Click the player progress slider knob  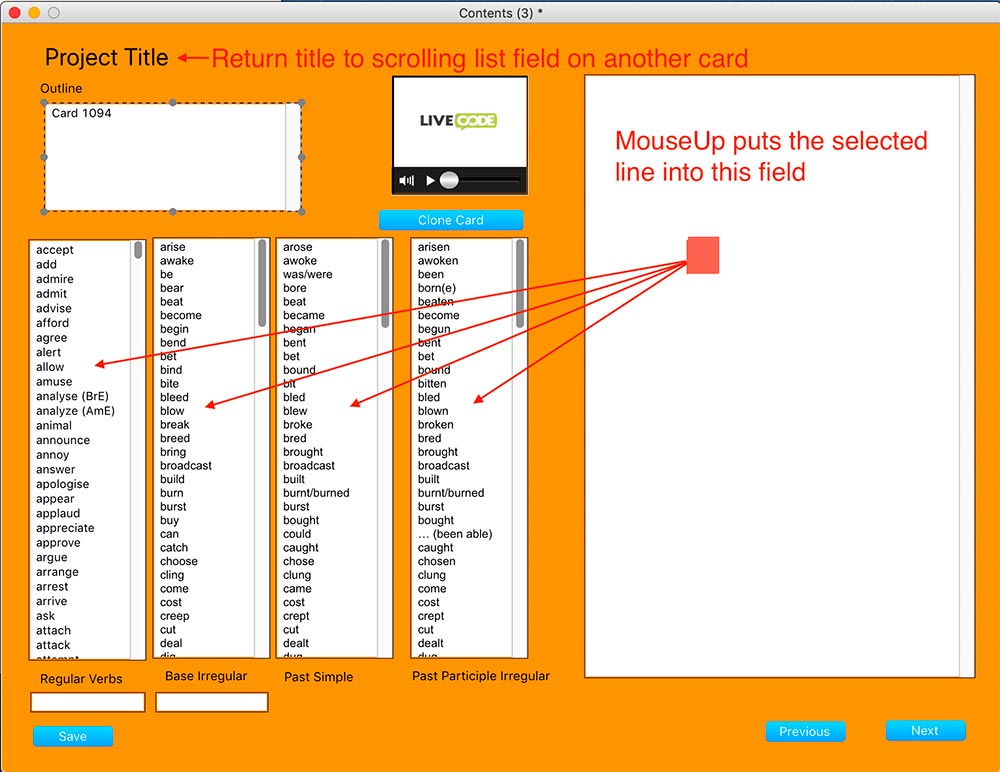tap(449, 181)
